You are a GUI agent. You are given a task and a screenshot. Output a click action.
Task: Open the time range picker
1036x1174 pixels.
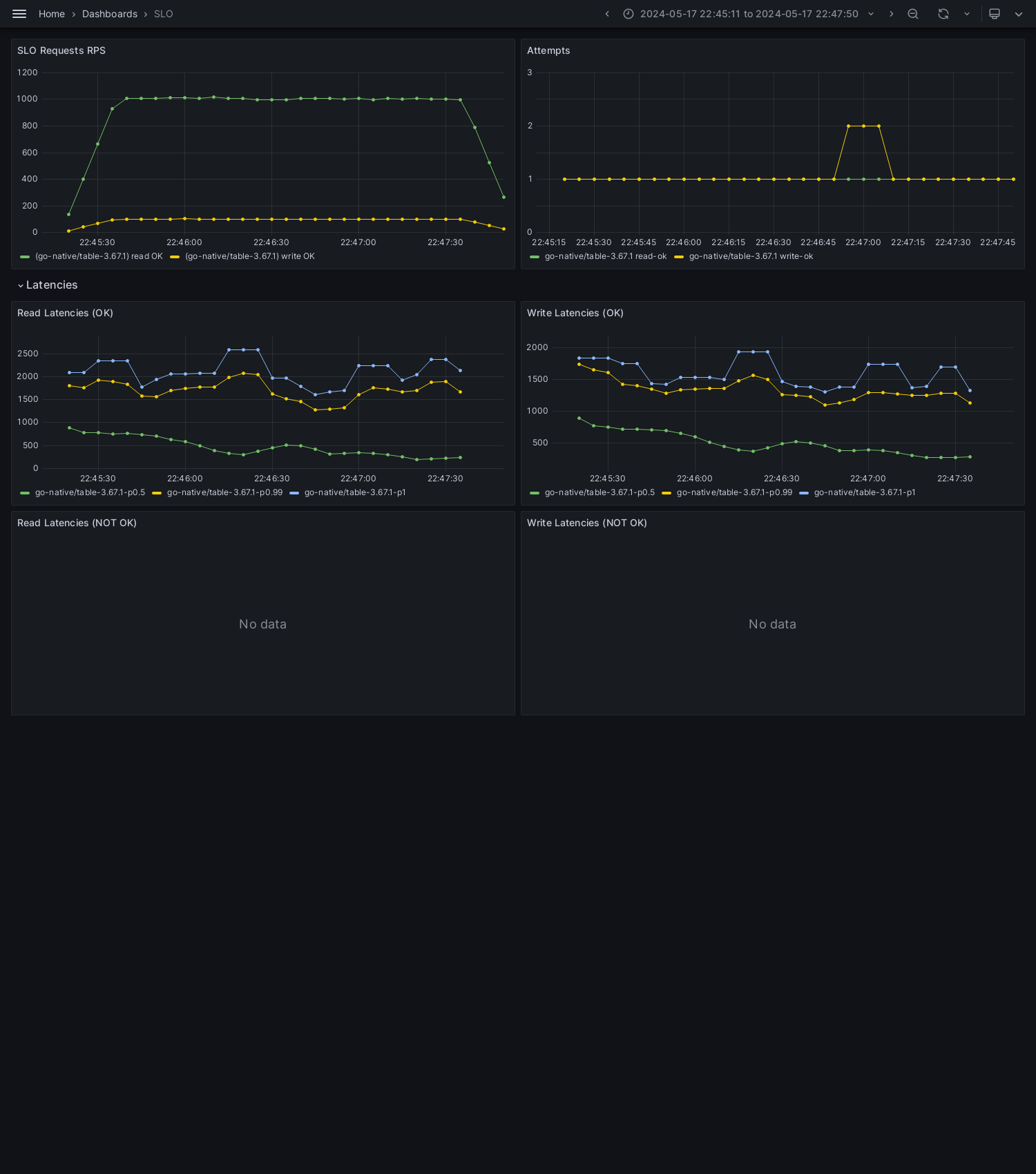[749, 14]
